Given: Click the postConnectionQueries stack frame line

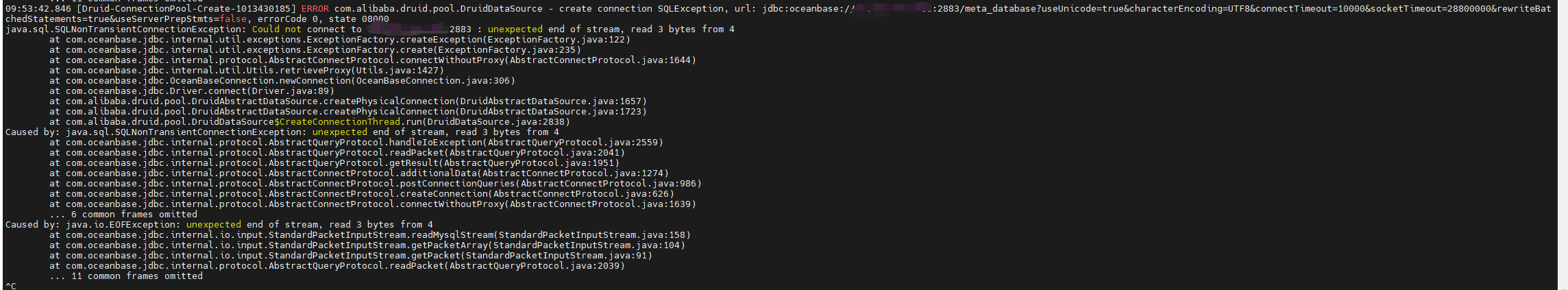Looking at the screenshot, I should (376, 184).
